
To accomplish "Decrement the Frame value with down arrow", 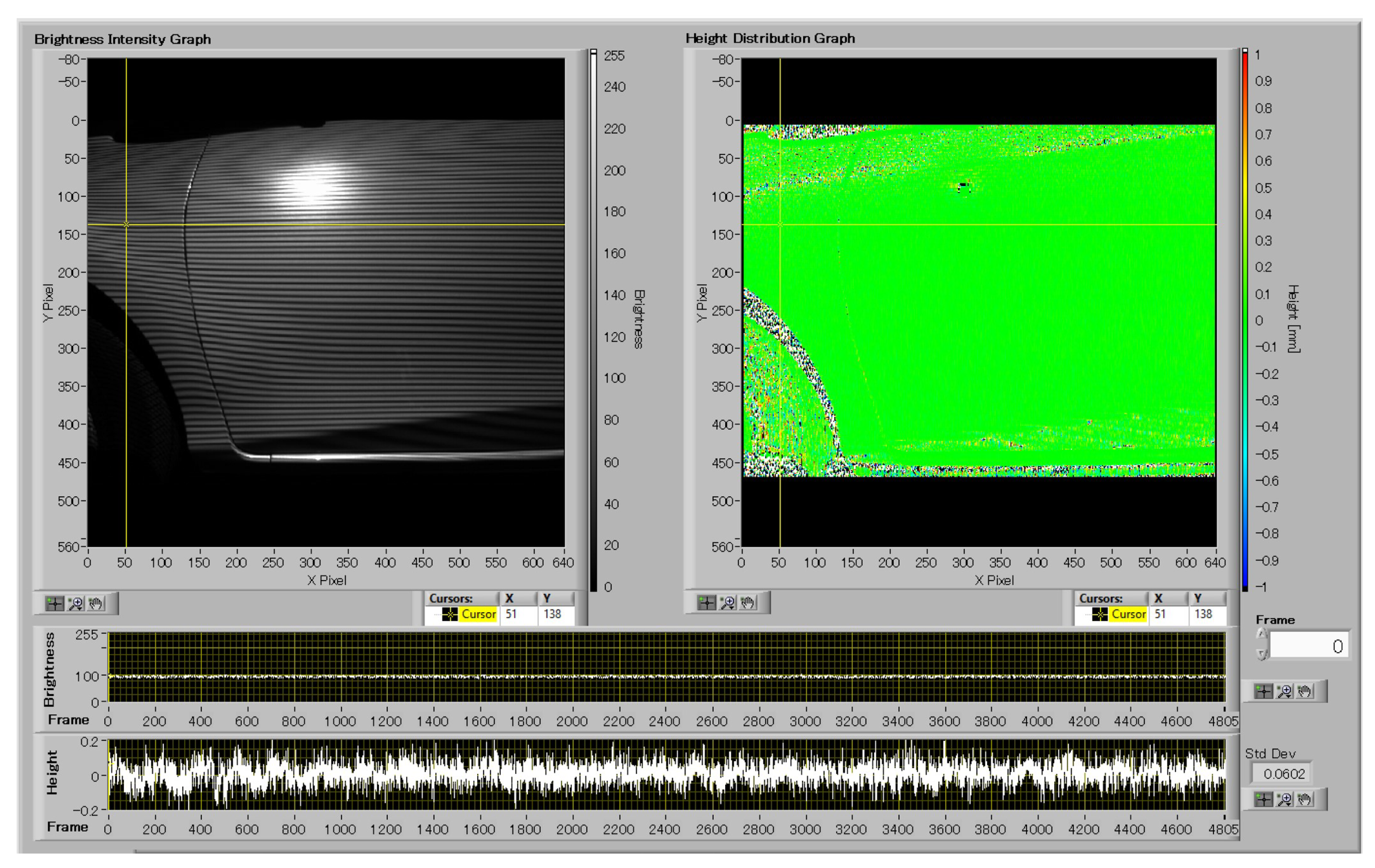I will click(1262, 654).
